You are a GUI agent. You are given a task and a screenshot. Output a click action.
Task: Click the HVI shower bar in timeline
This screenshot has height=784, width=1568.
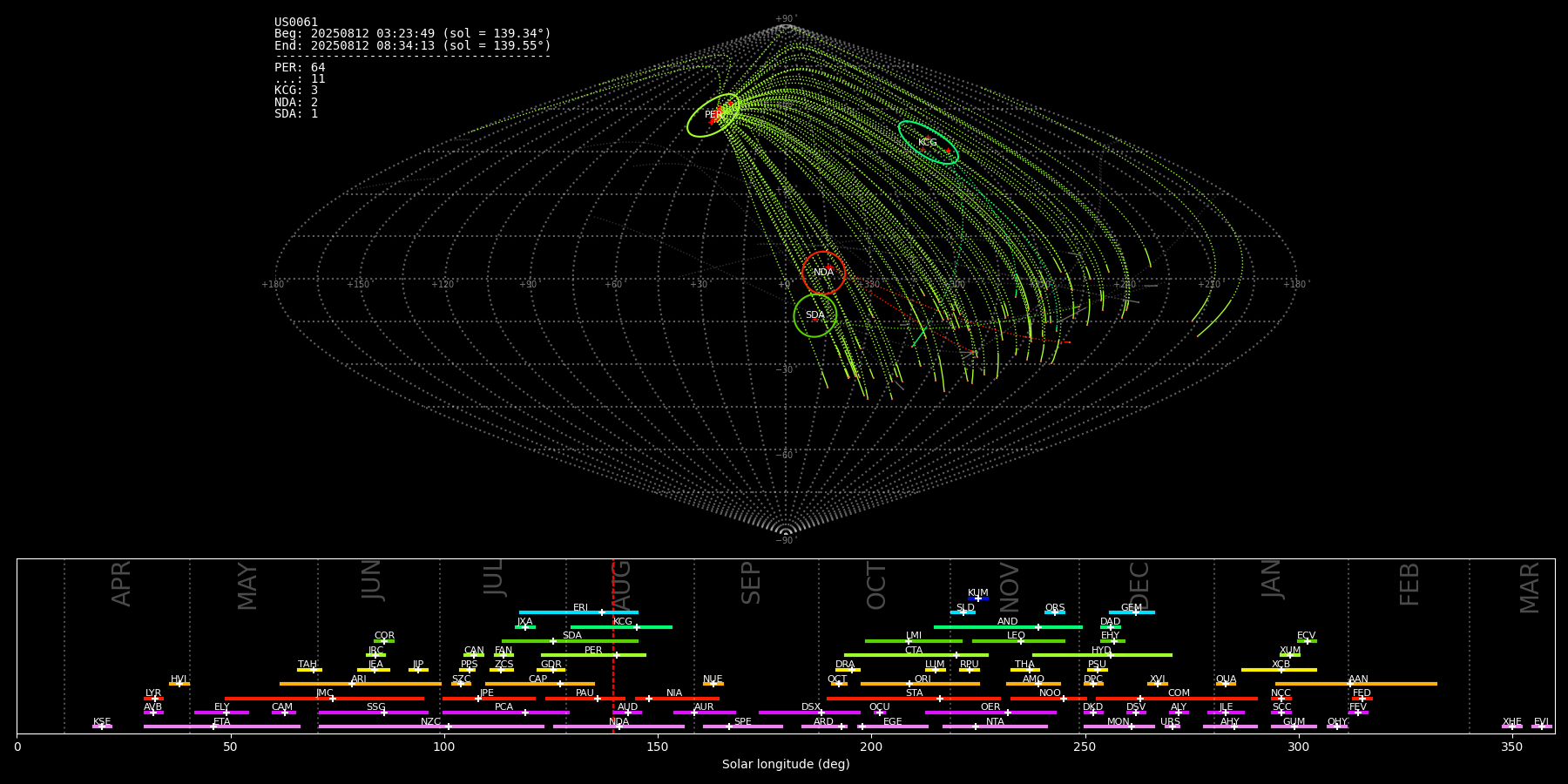pyautogui.click(x=179, y=684)
